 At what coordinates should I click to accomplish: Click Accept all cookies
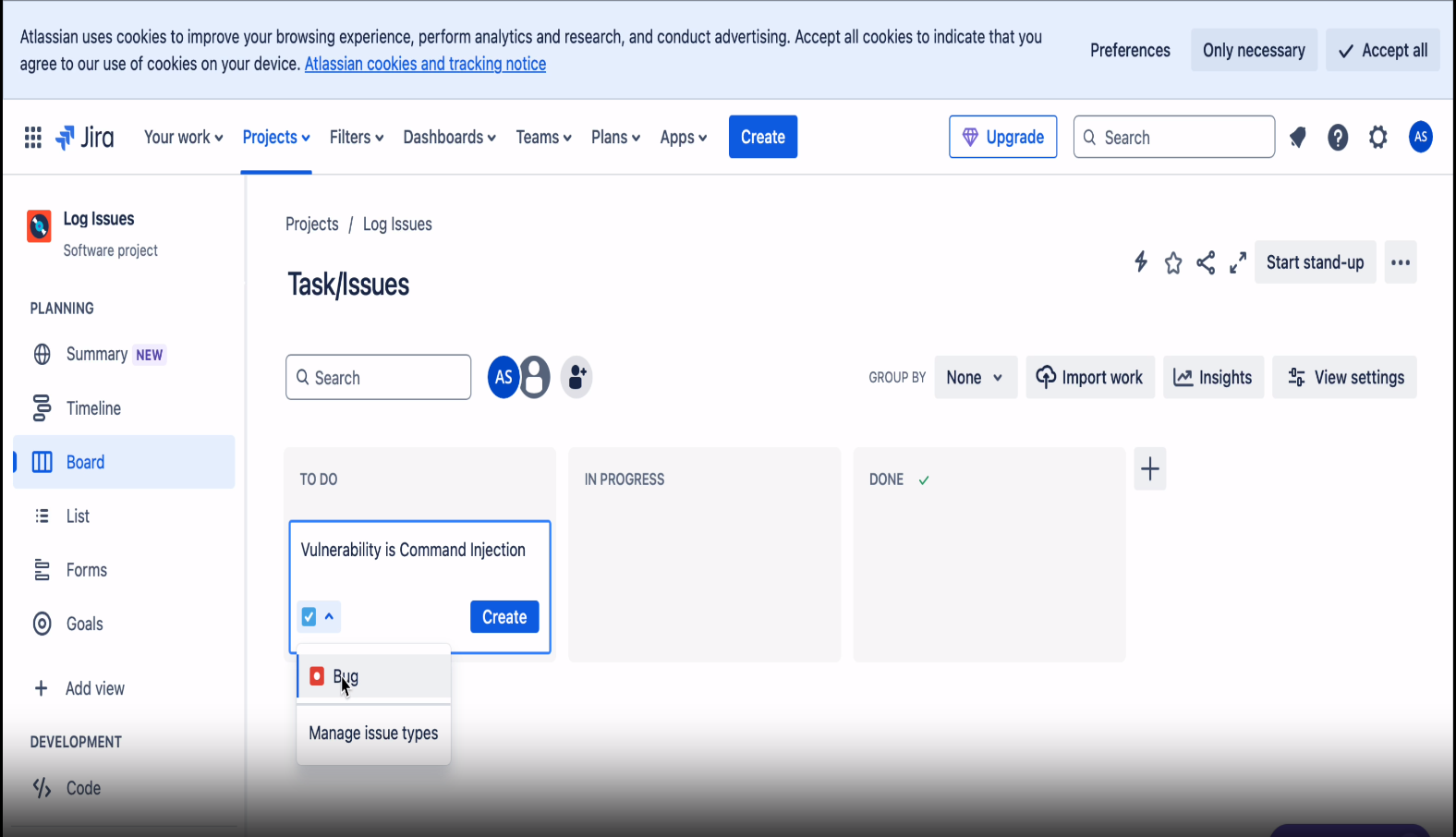pos(1383,50)
